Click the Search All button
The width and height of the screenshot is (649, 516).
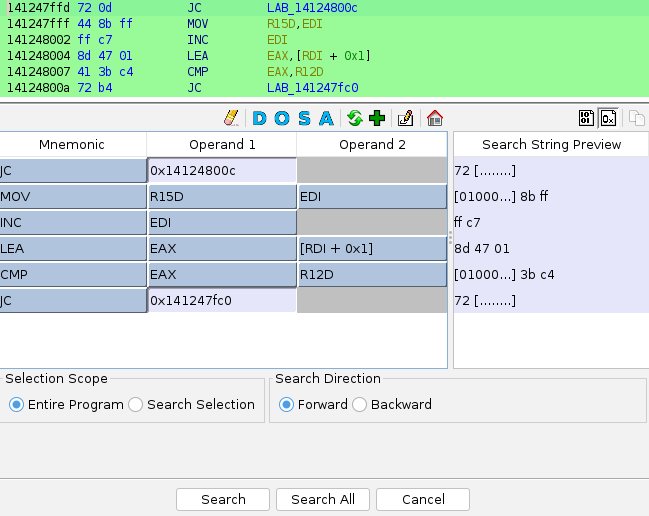point(323,499)
